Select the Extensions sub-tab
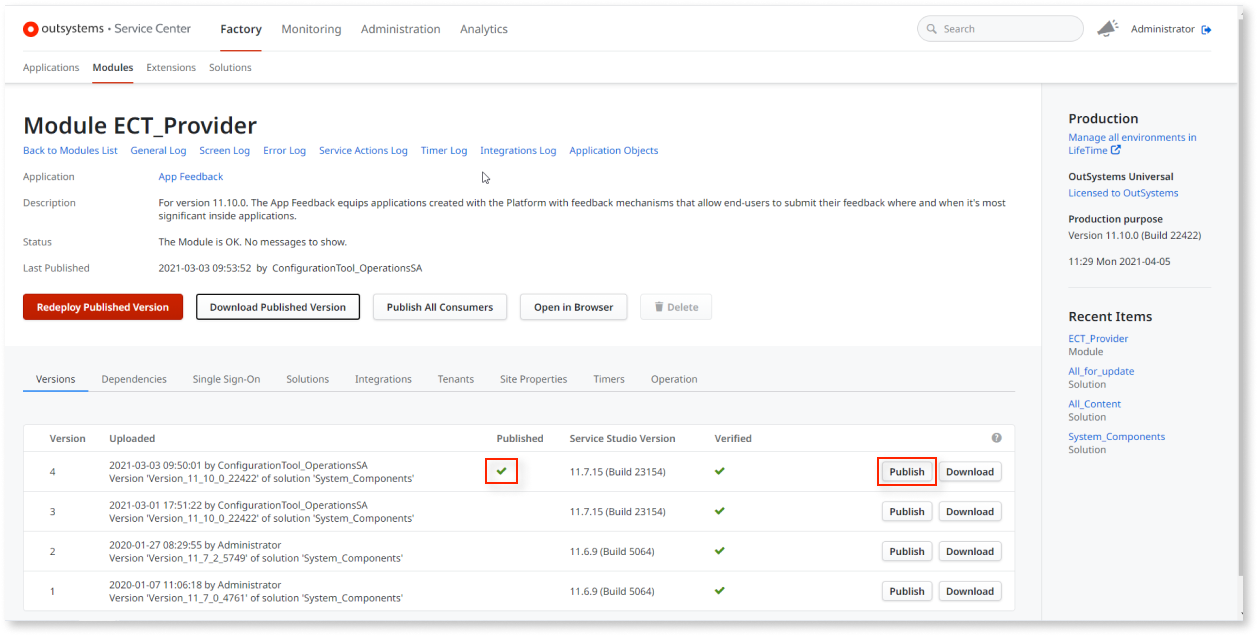1258x636 pixels. pyautogui.click(x=170, y=67)
